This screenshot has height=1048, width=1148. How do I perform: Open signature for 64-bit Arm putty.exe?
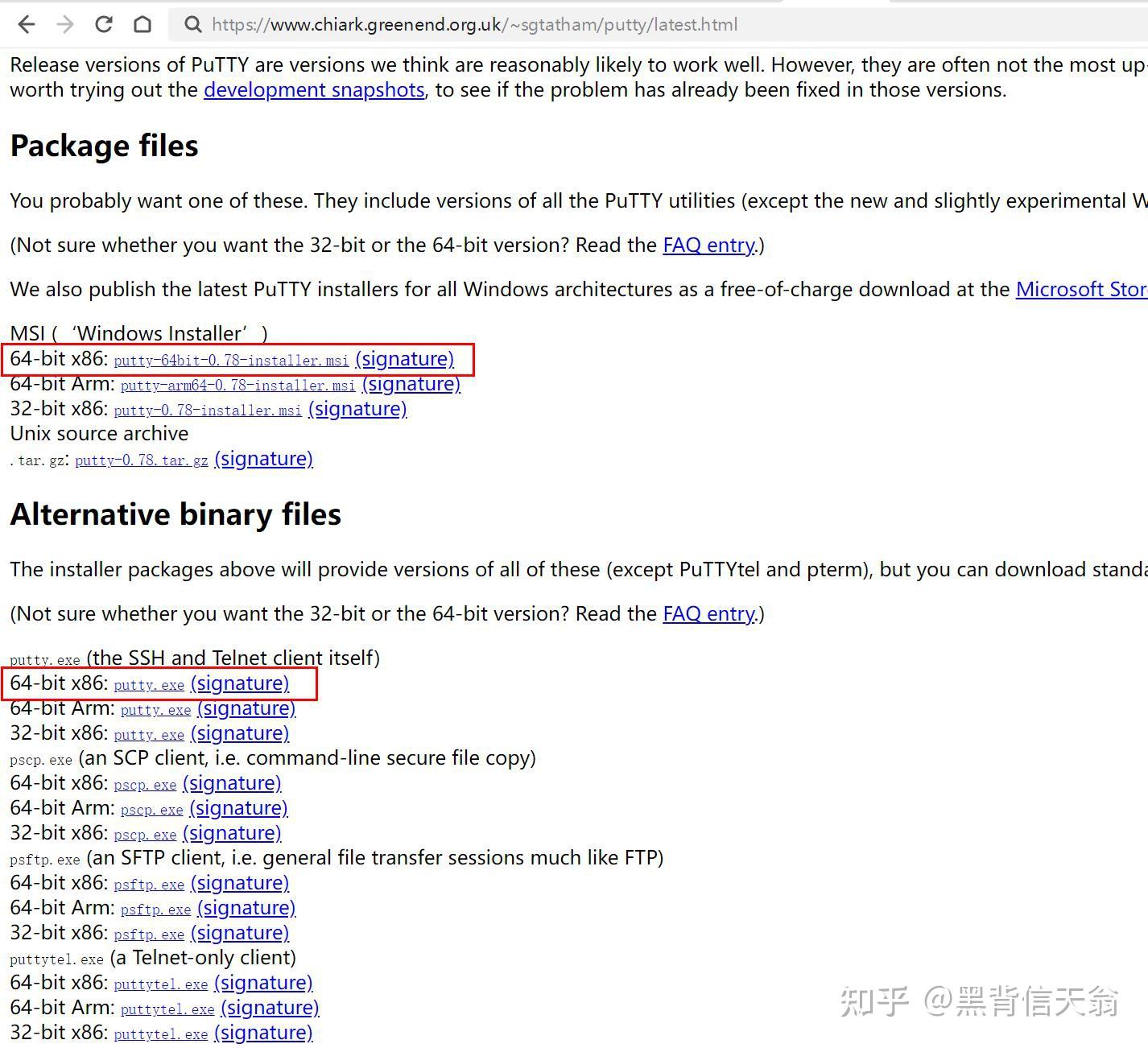click(246, 708)
